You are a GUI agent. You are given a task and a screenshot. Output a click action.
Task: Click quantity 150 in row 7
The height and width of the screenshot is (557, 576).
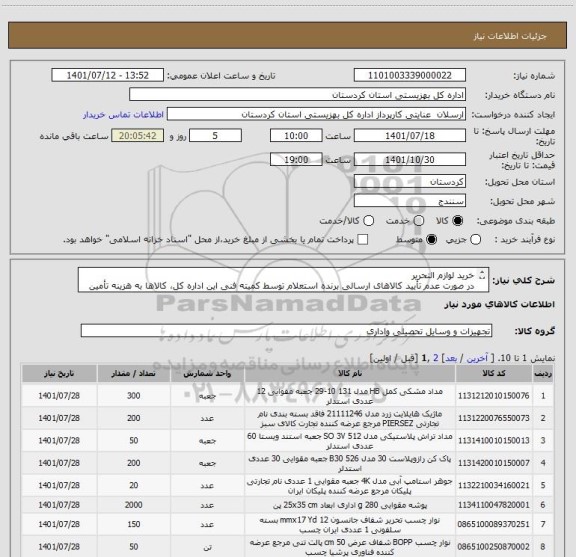click(x=133, y=524)
